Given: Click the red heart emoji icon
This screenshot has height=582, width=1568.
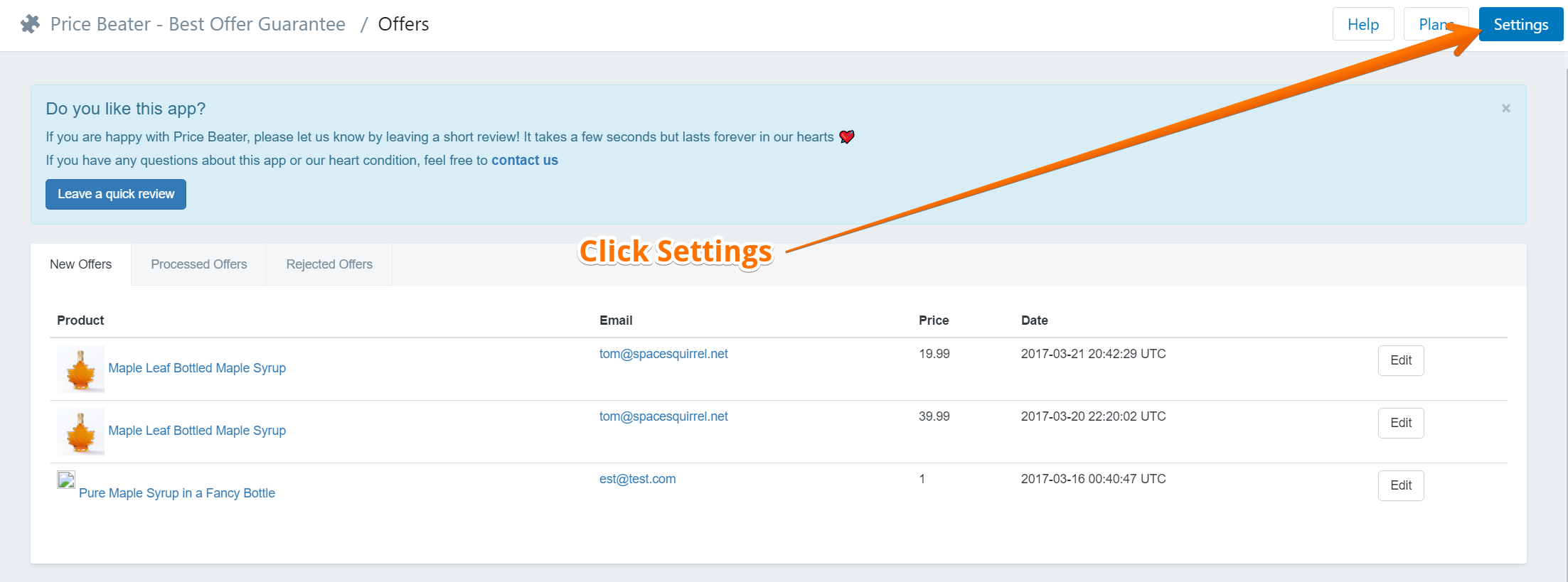Looking at the screenshot, I should pyautogui.click(x=846, y=136).
